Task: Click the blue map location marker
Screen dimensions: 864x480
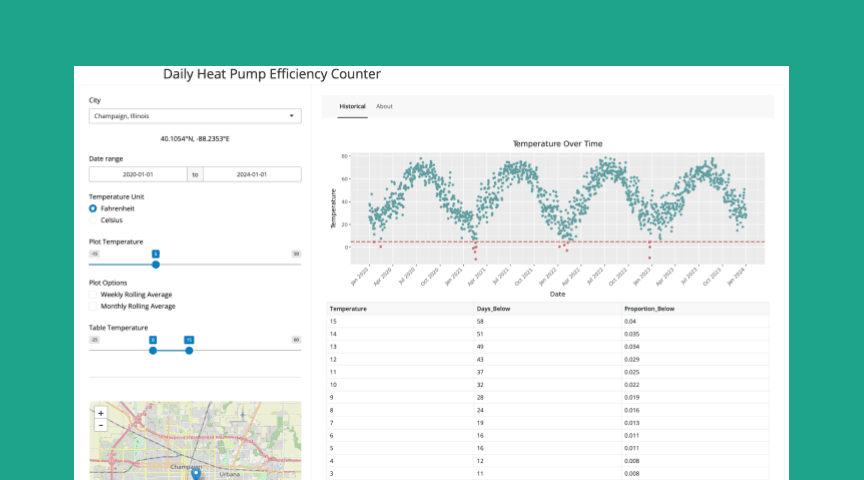Action: tap(195, 474)
